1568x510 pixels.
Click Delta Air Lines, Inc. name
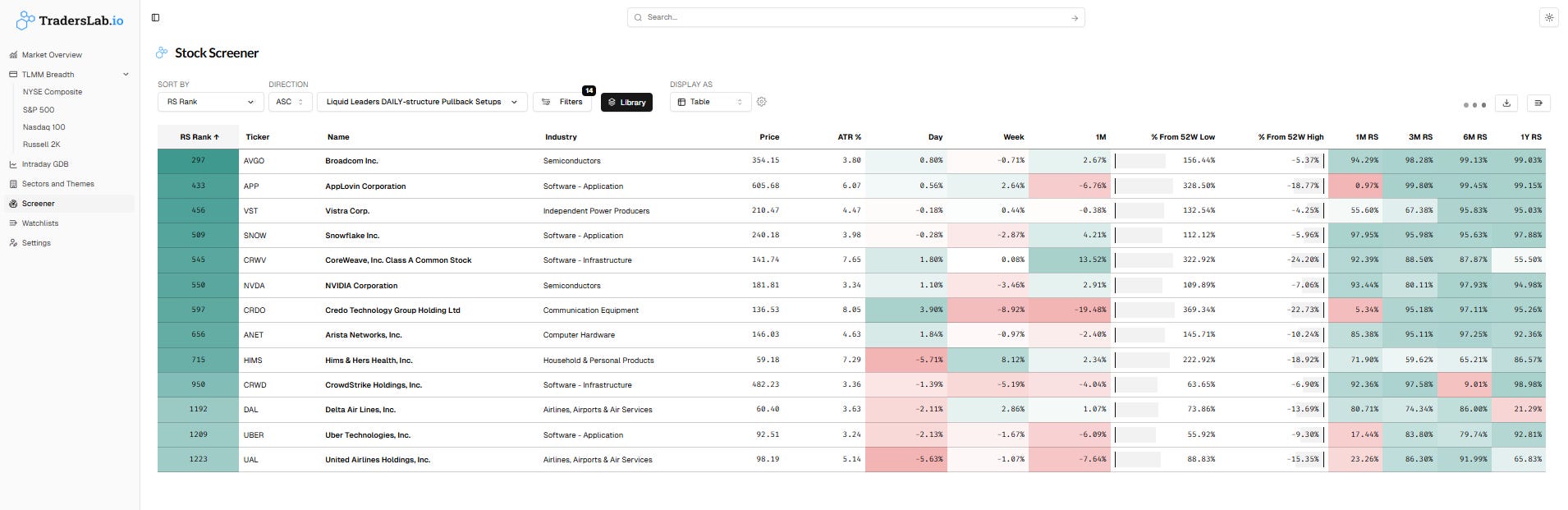pyautogui.click(x=360, y=410)
